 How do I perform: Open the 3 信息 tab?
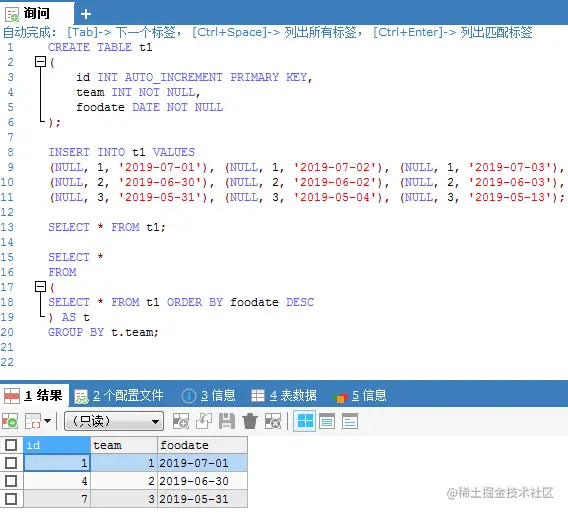click(x=208, y=396)
